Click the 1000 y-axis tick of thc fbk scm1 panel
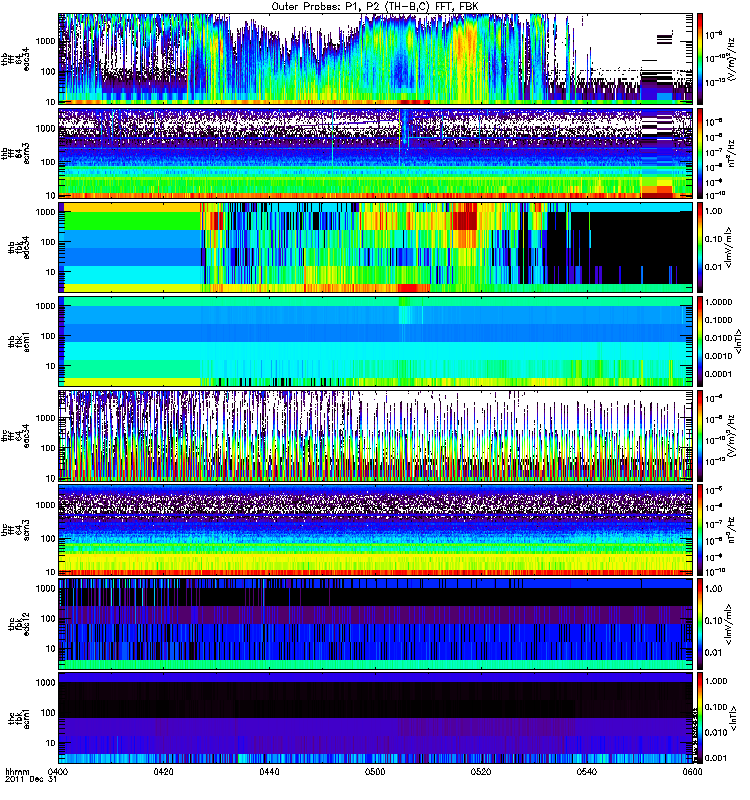This screenshot has width=750, height=800. [x=46, y=683]
